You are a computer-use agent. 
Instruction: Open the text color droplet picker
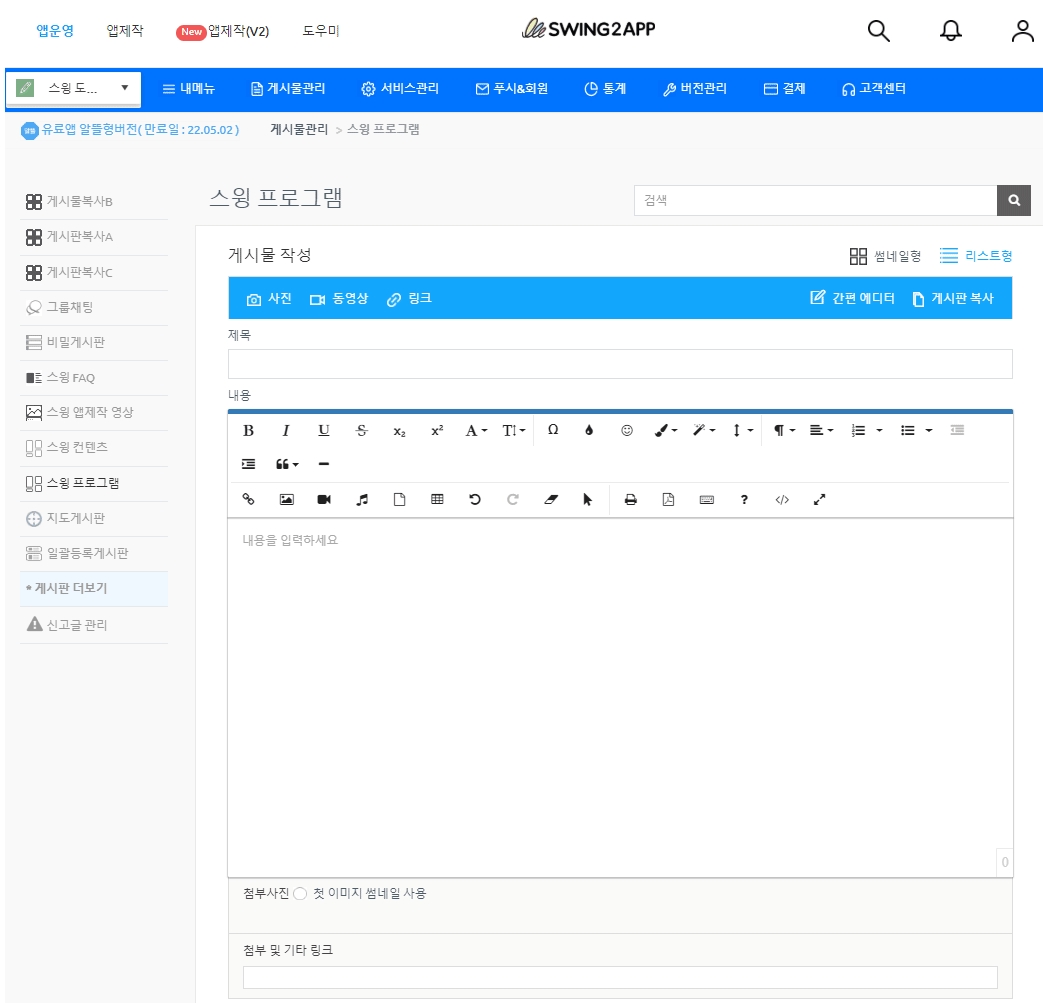pos(589,431)
